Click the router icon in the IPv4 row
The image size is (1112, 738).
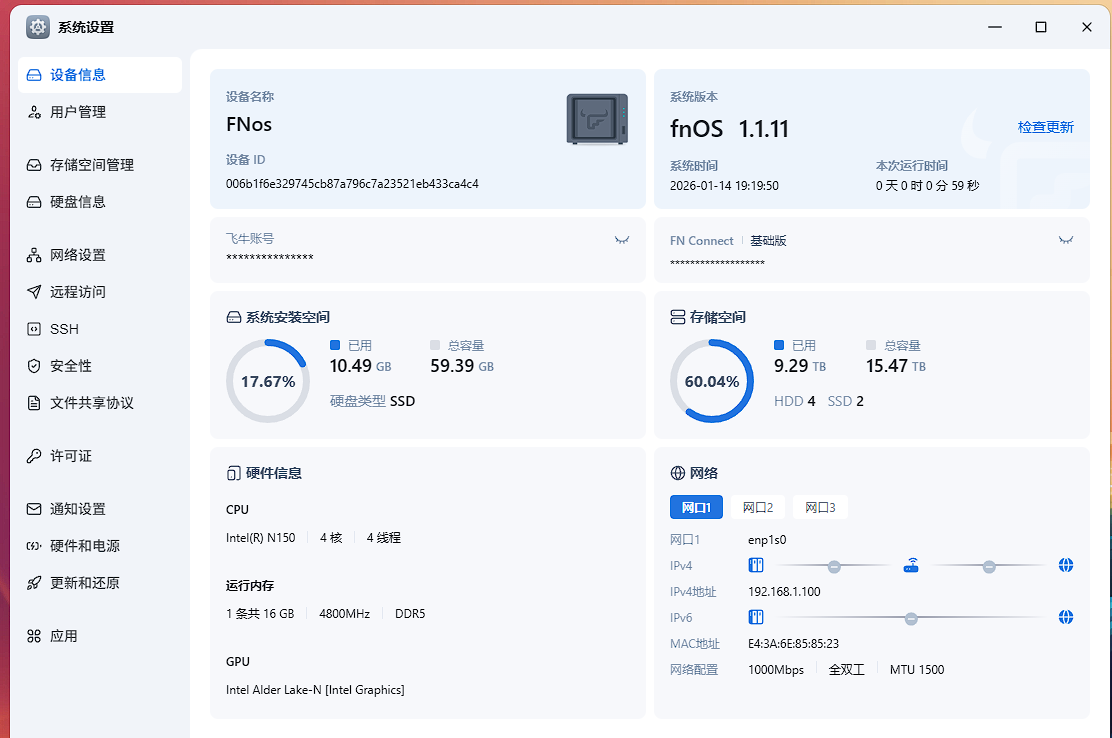(x=911, y=566)
